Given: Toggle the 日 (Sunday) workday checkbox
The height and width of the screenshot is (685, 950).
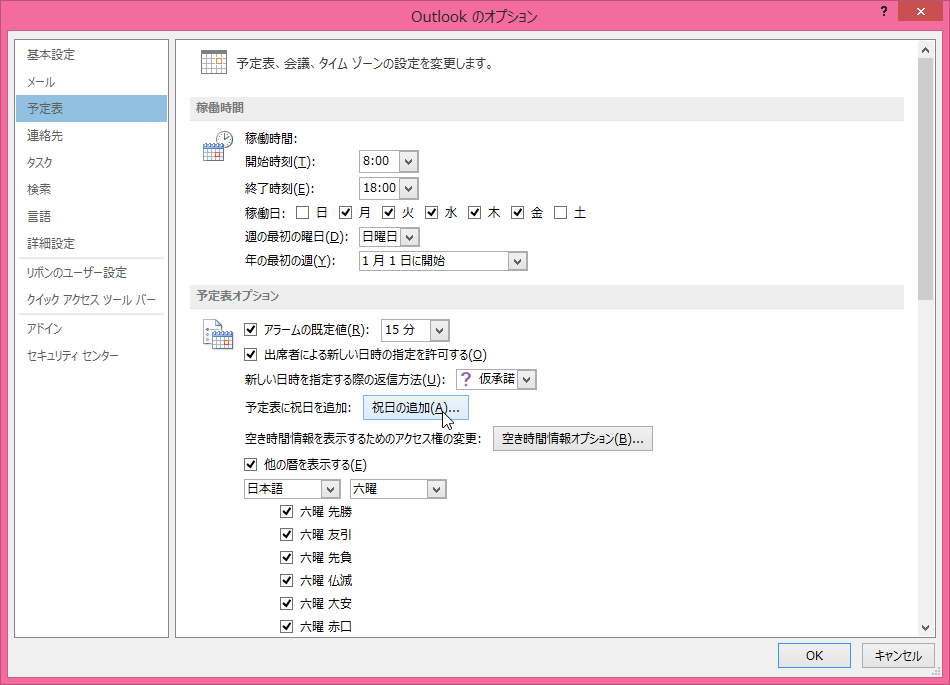Looking at the screenshot, I should [x=302, y=213].
